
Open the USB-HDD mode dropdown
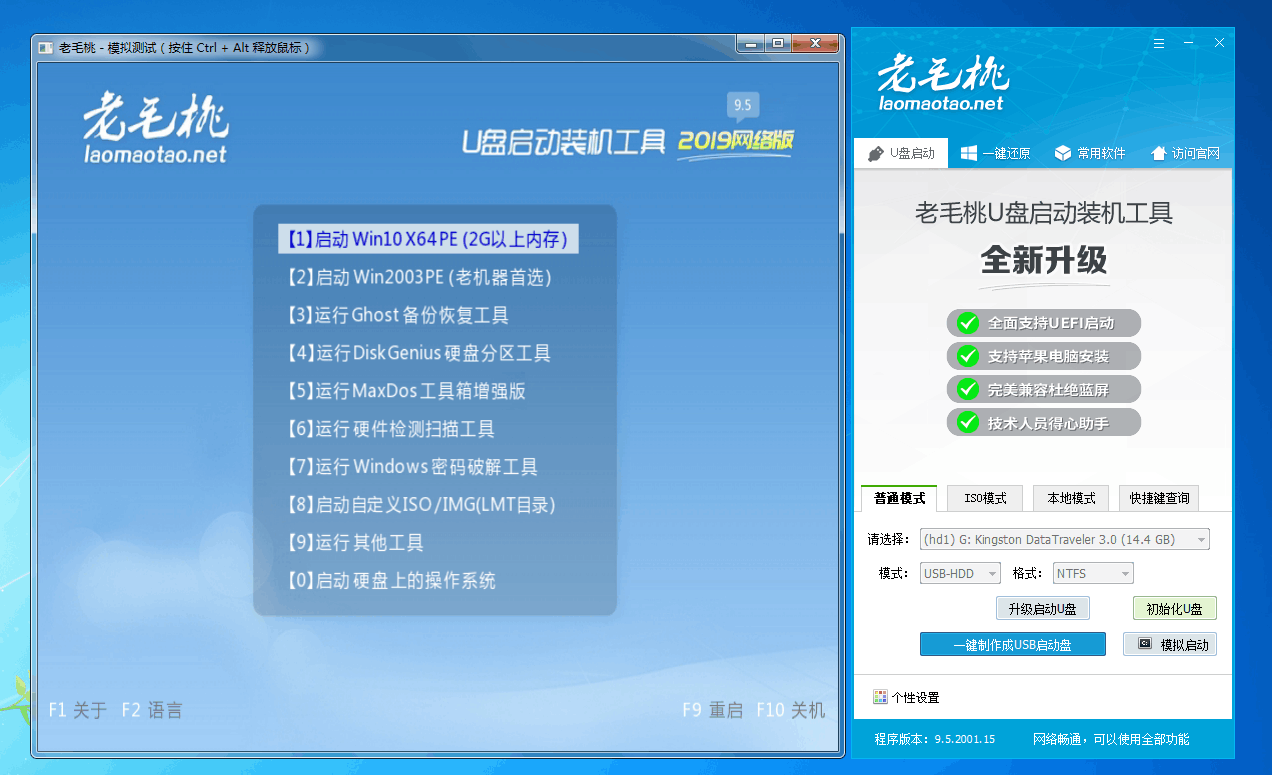960,573
